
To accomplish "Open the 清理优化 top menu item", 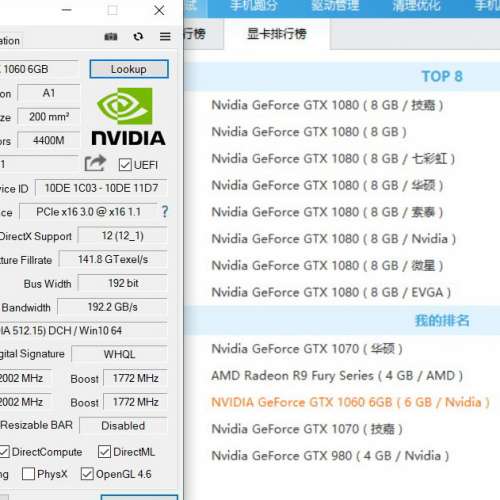I will pos(416,6).
